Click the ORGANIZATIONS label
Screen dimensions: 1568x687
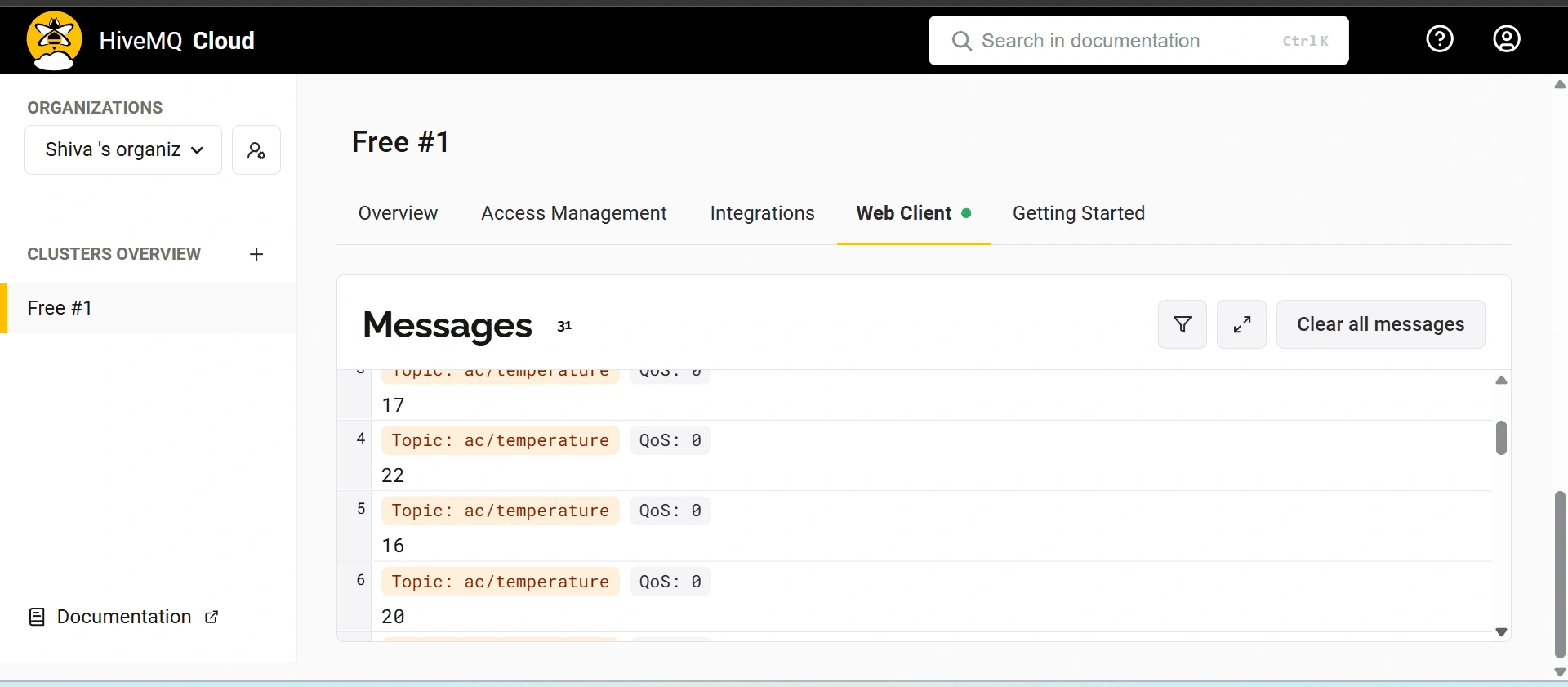point(95,108)
